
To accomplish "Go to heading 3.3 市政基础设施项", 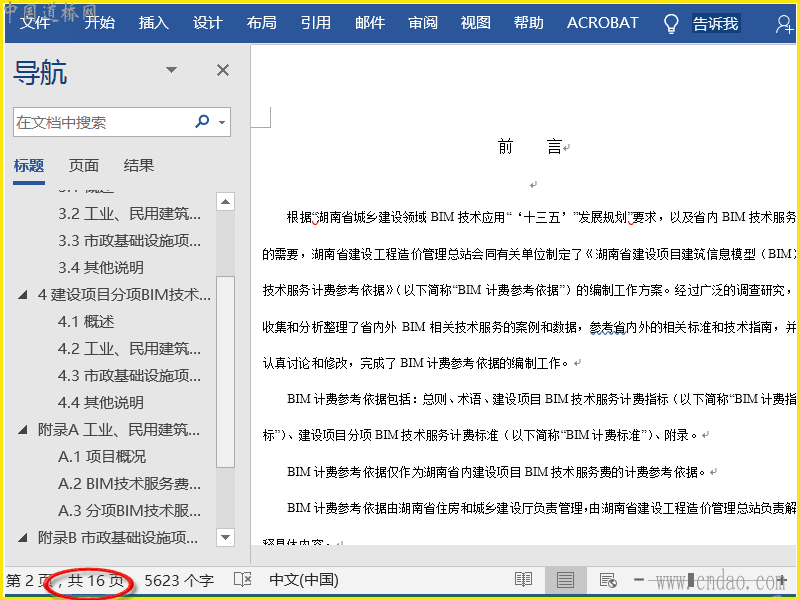I will coord(129,240).
